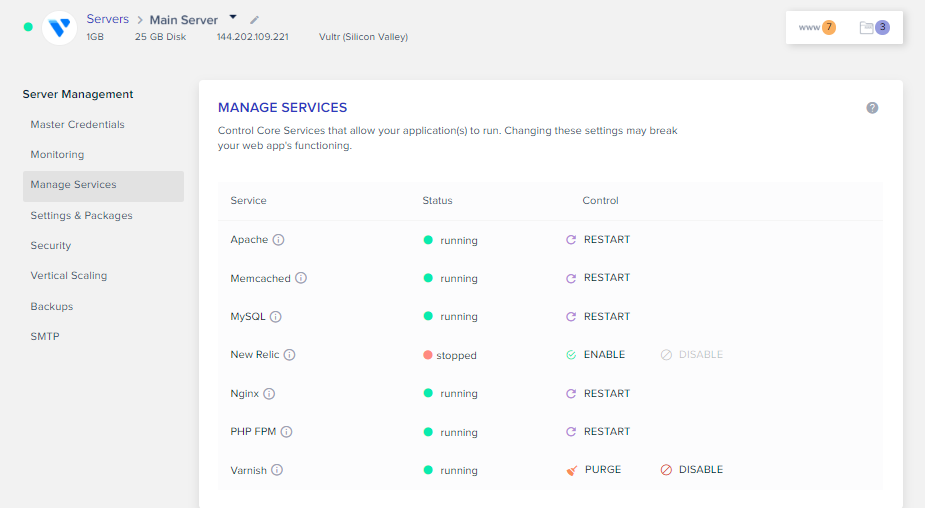Expand the Main Server dropdown arrow

[233, 17]
